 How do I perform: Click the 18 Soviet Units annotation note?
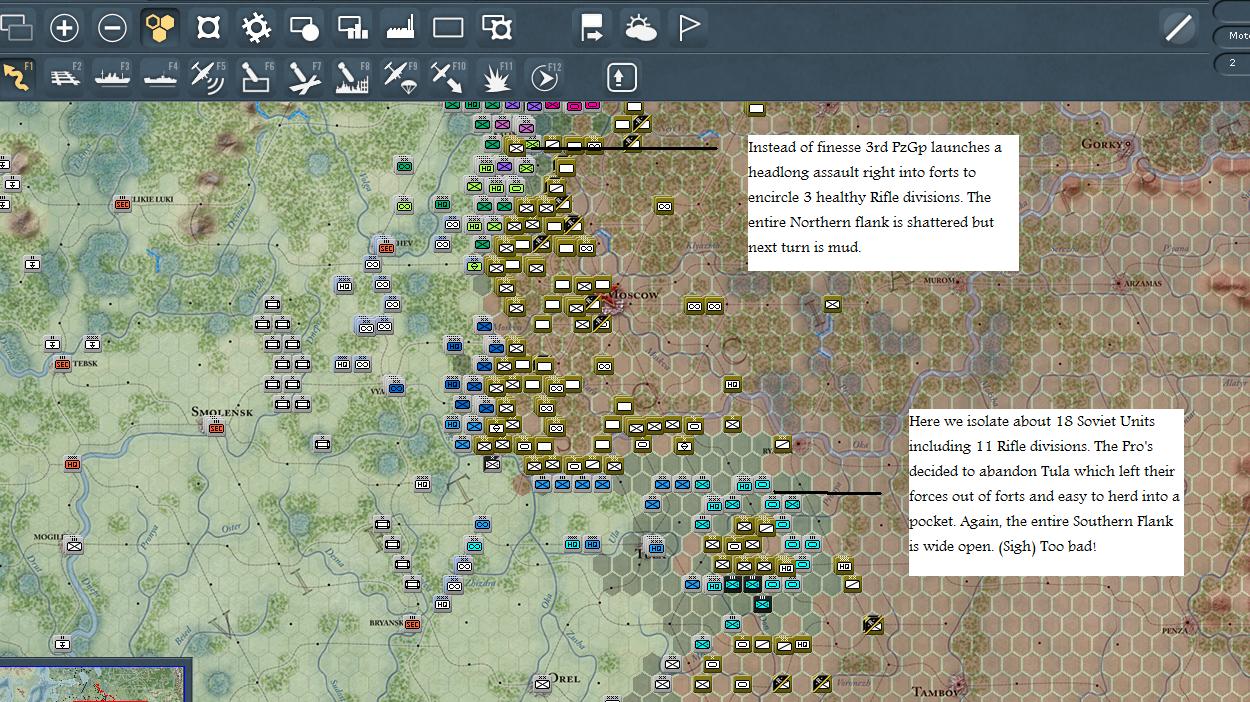[1046, 492]
